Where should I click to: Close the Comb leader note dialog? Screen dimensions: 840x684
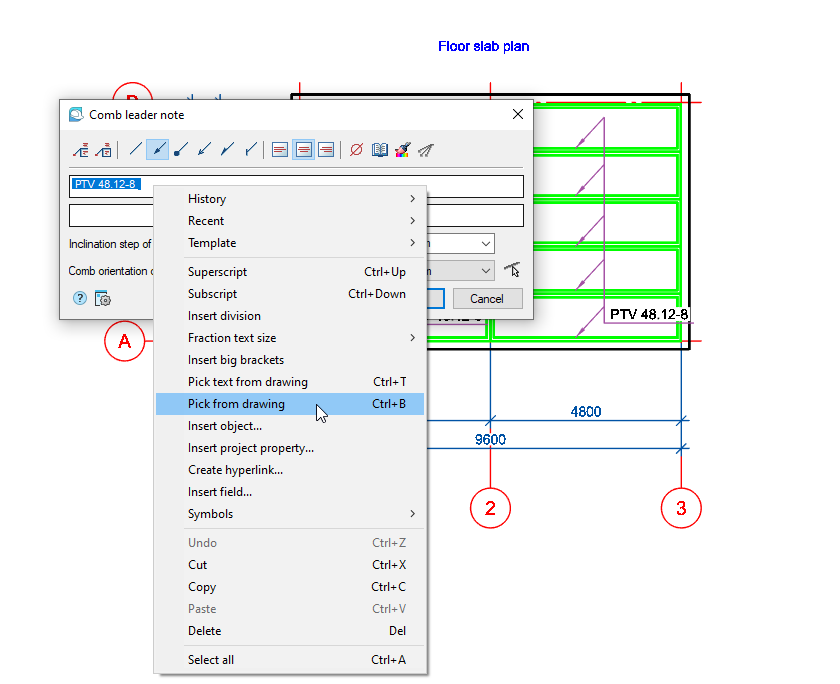[518, 114]
